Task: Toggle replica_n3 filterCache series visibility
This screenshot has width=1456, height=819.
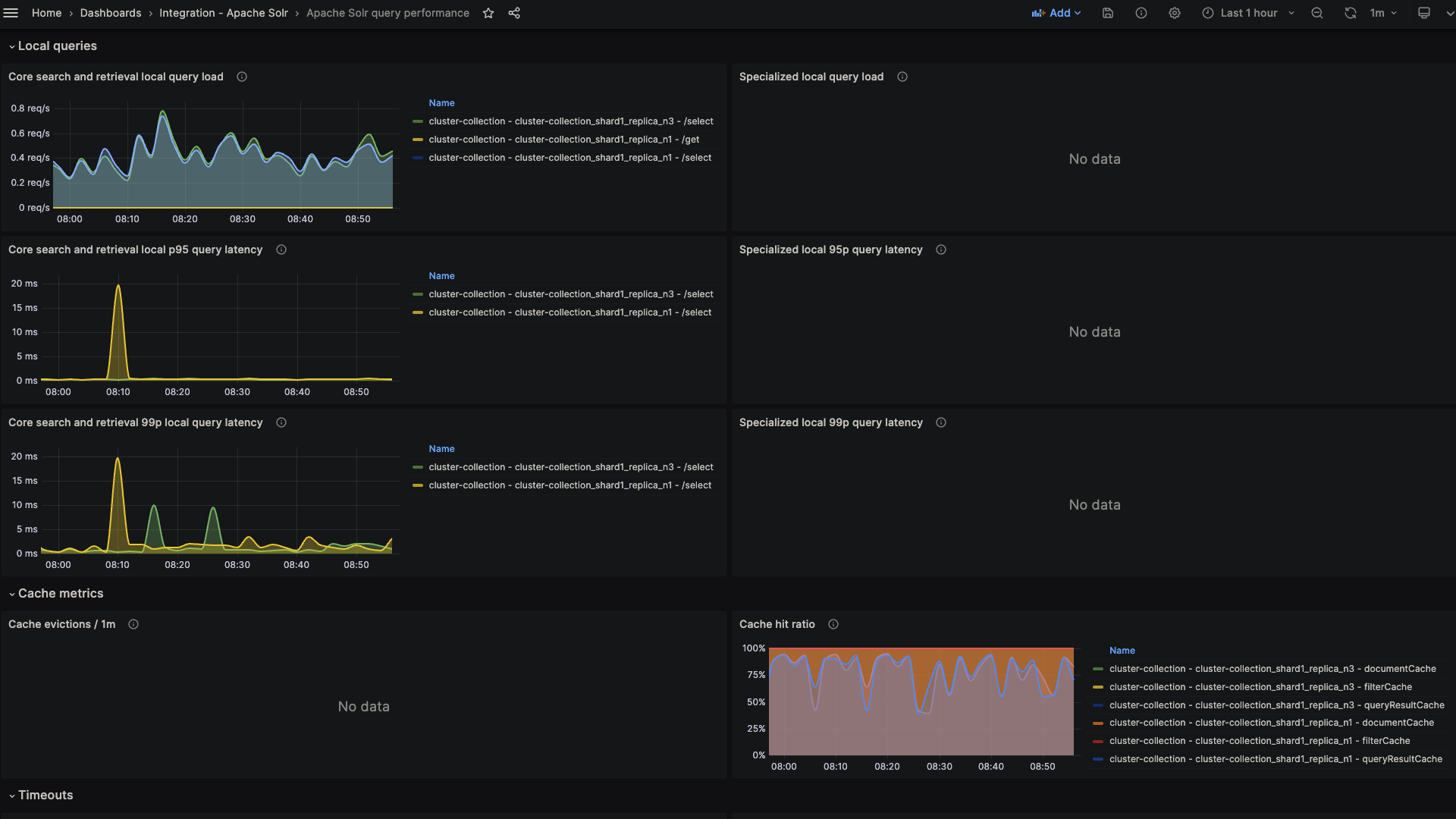Action: (x=1260, y=687)
